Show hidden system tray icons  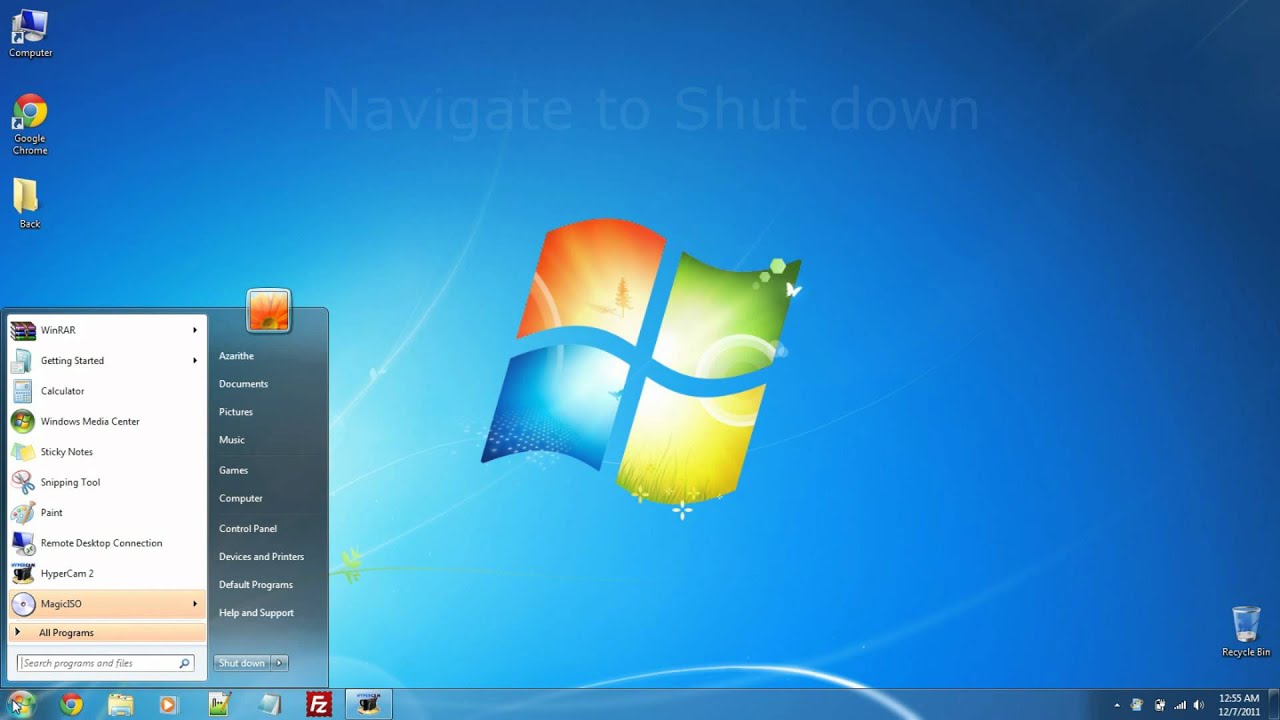pos(1117,705)
